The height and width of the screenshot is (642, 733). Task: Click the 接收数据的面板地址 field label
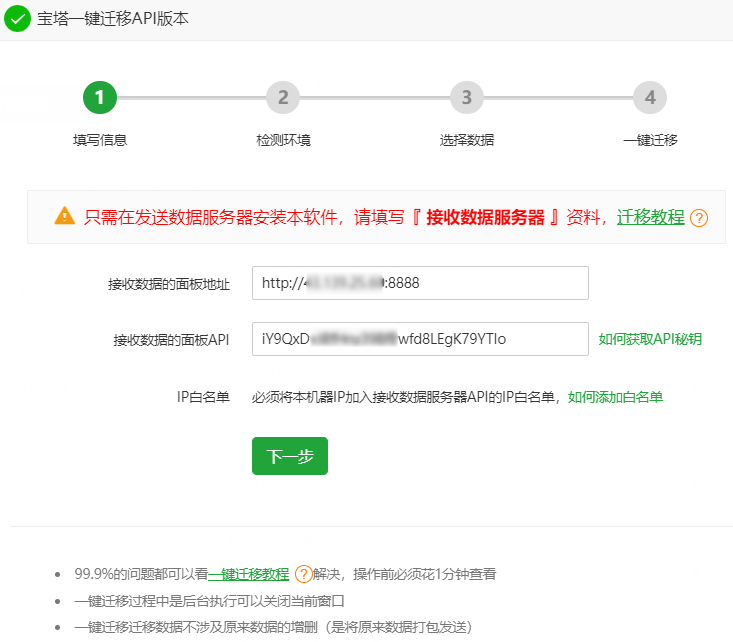click(169, 284)
